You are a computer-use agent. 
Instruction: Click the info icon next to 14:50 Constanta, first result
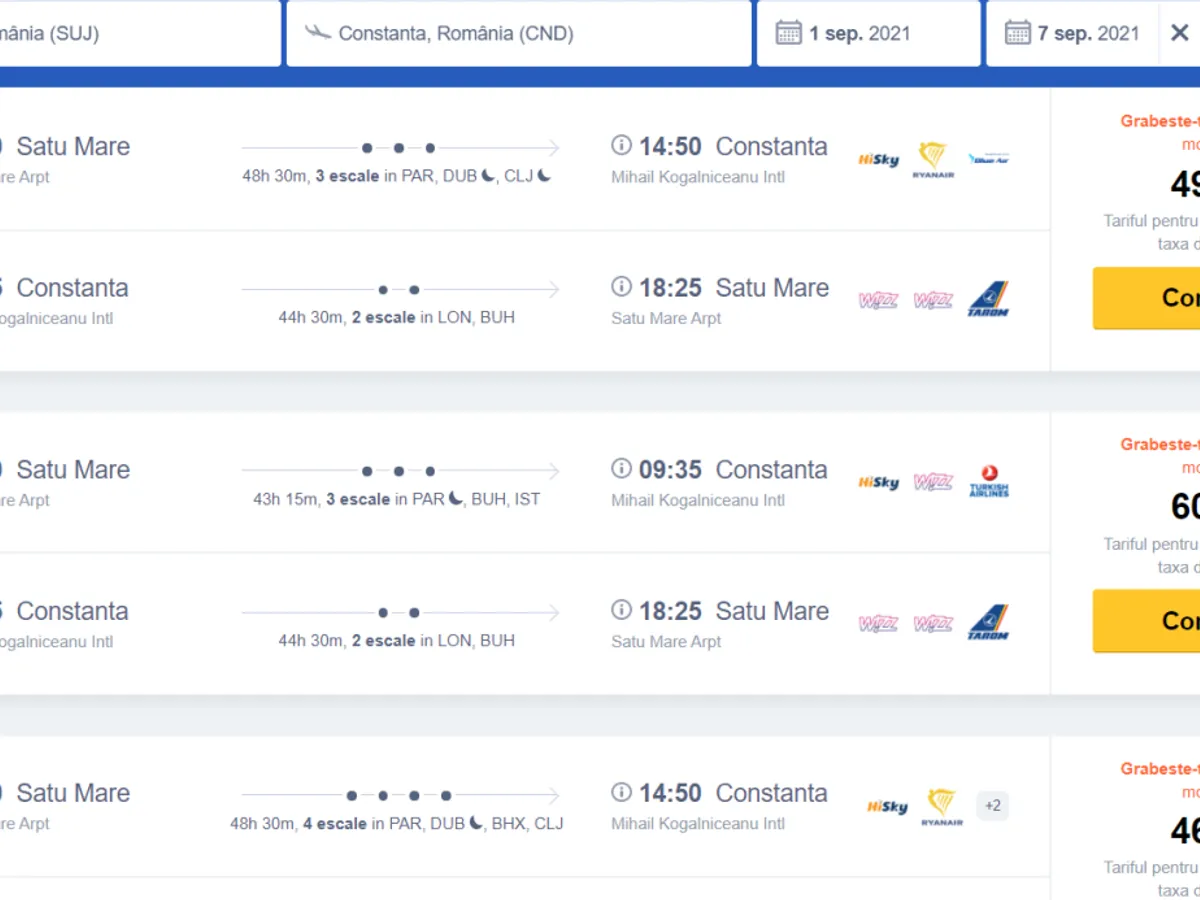[x=622, y=146]
